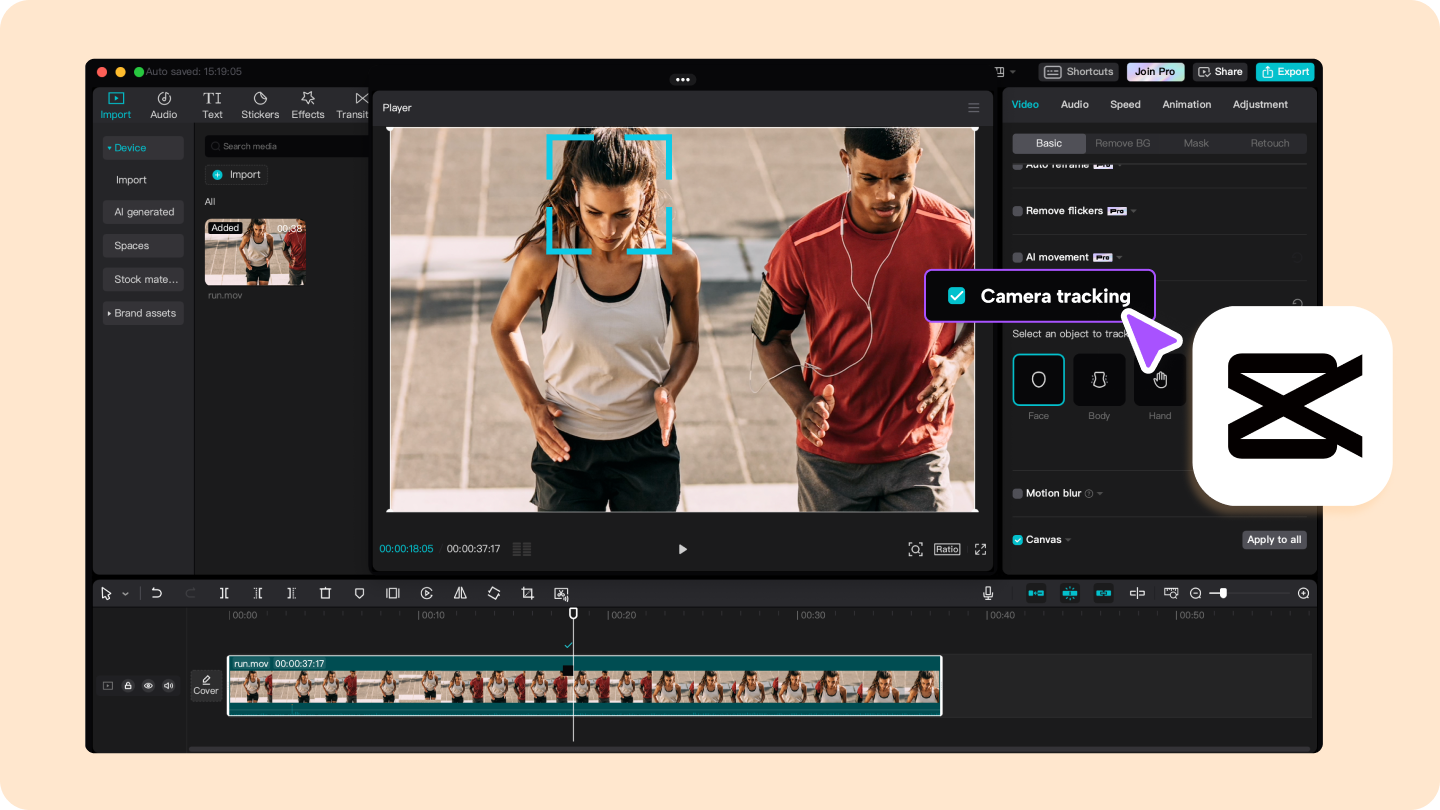Open the Effects panel
Viewport: 1440px width, 810px height.
coord(308,105)
